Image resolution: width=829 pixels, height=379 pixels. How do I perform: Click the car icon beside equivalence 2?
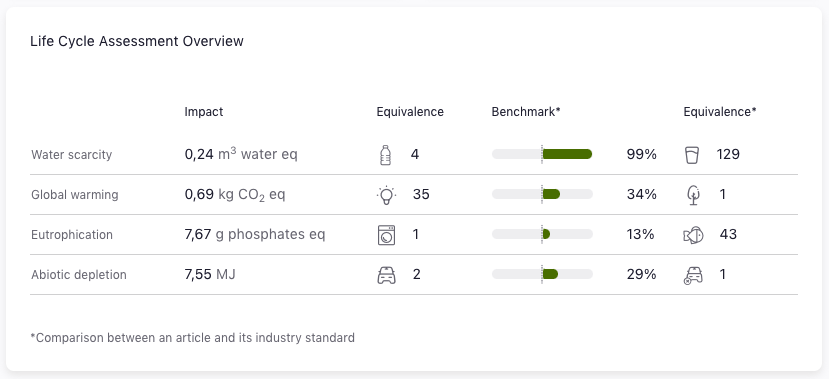[386, 275]
